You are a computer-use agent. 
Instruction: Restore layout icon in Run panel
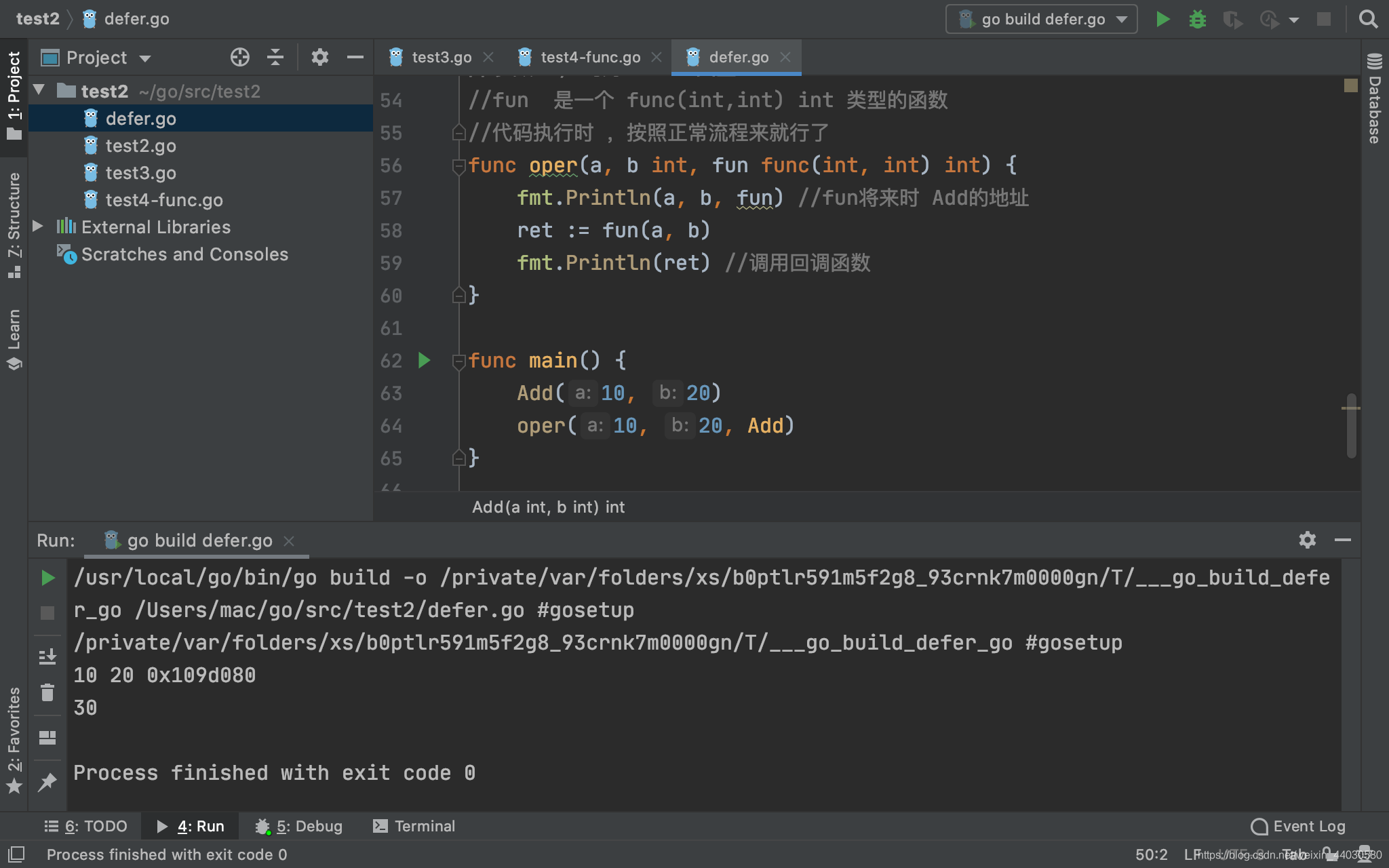tap(47, 737)
